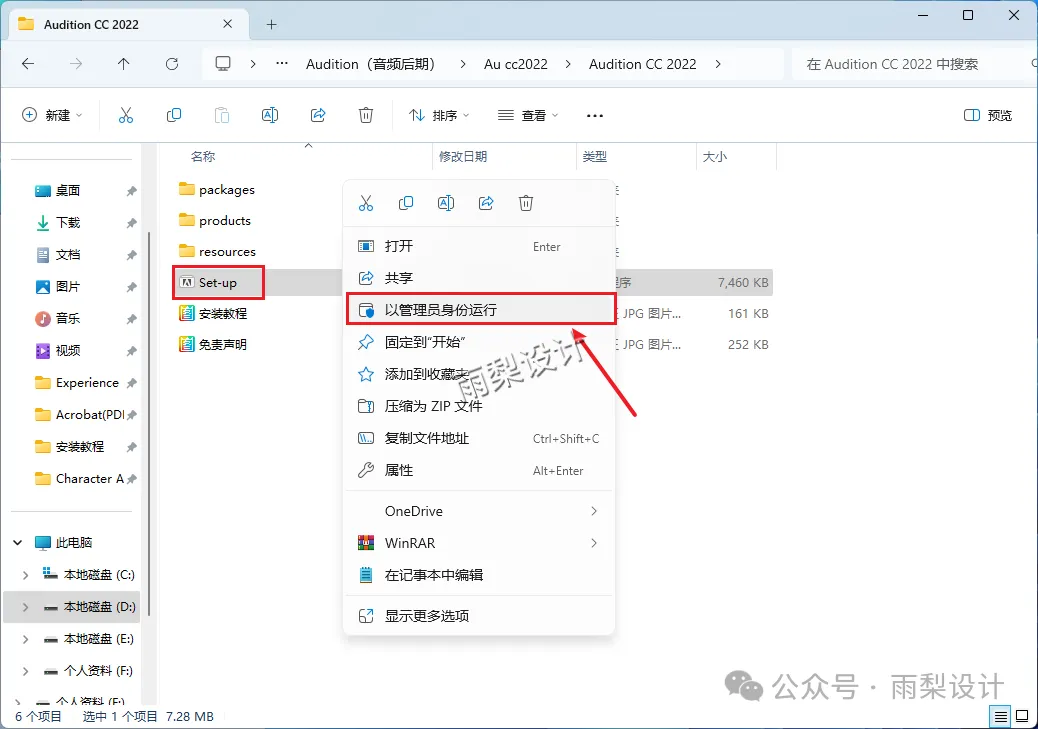Screen dimensions: 1038x729
Task: Select 以管理员身份运行 (Run as administrator)
Action: (479, 310)
